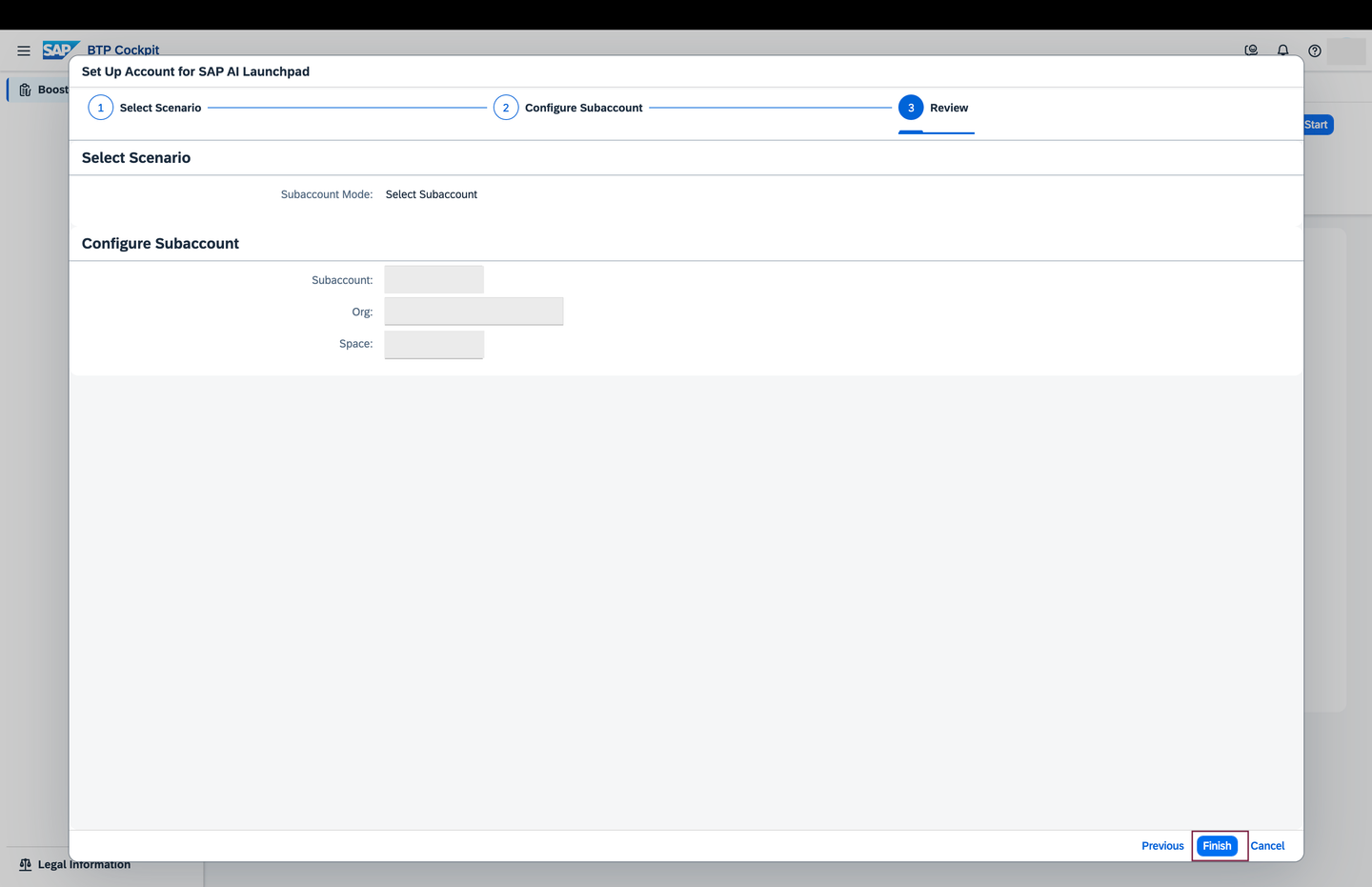The height and width of the screenshot is (887, 1372).
Task: Click the BTP Cockpit title
Action: (123, 50)
